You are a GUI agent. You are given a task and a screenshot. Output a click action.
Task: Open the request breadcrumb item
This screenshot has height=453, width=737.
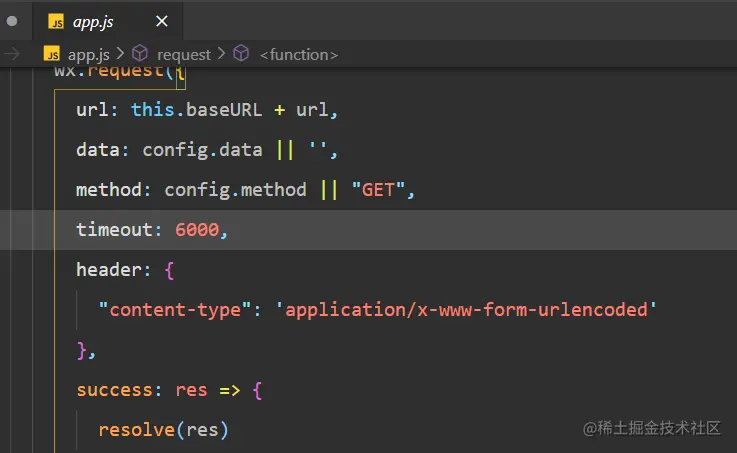pos(184,55)
